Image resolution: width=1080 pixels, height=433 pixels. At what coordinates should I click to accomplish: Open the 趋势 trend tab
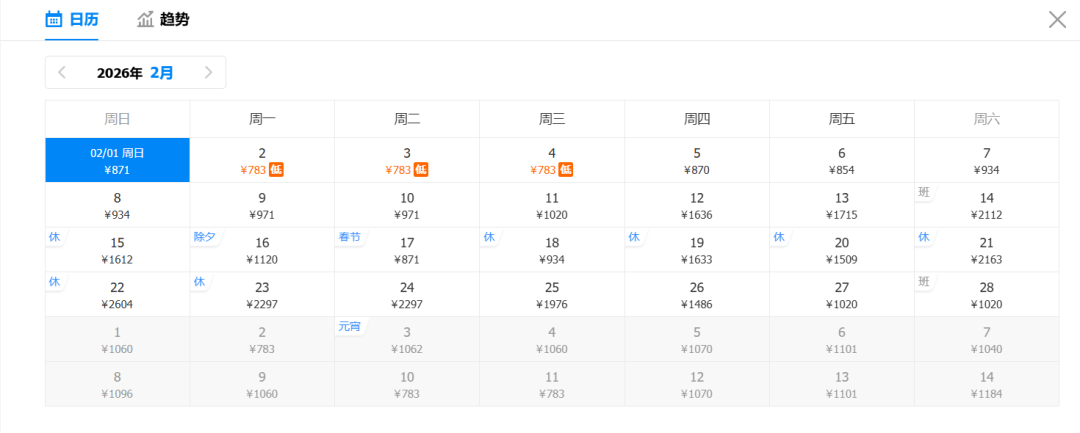(x=163, y=19)
